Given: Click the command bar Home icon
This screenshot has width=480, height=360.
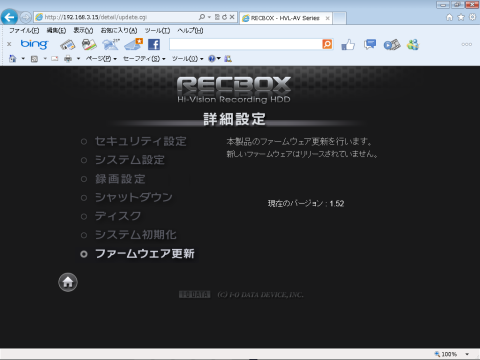Looking at the screenshot, I should (x=13, y=59).
